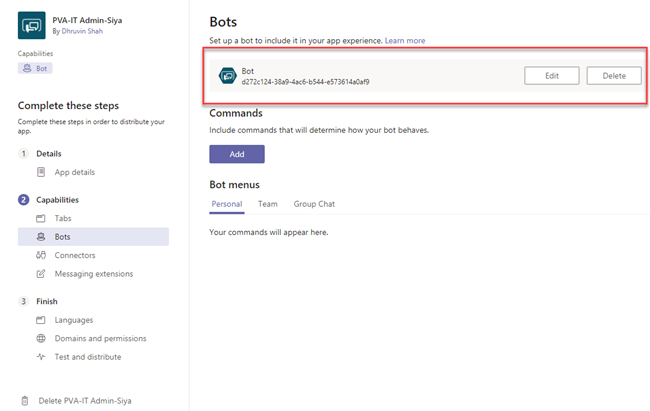Image resolution: width=650 pixels, height=411 pixels.
Task: Open the Learn more link
Action: point(405,41)
